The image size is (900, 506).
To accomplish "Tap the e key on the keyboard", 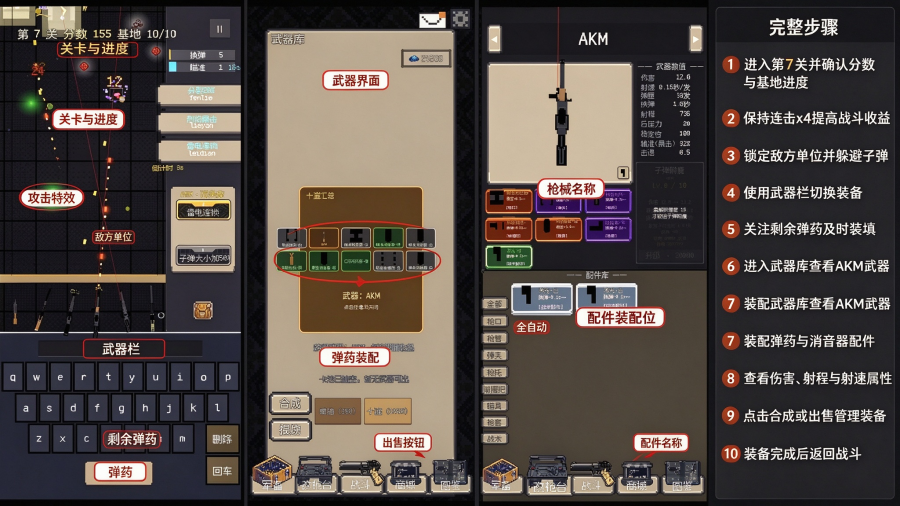I will (60, 377).
